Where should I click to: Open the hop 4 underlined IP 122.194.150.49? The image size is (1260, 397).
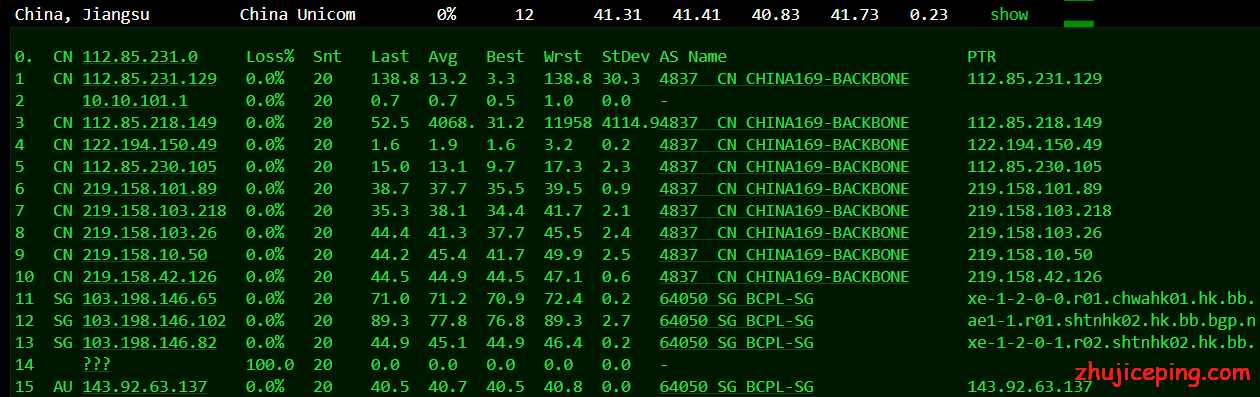150,145
